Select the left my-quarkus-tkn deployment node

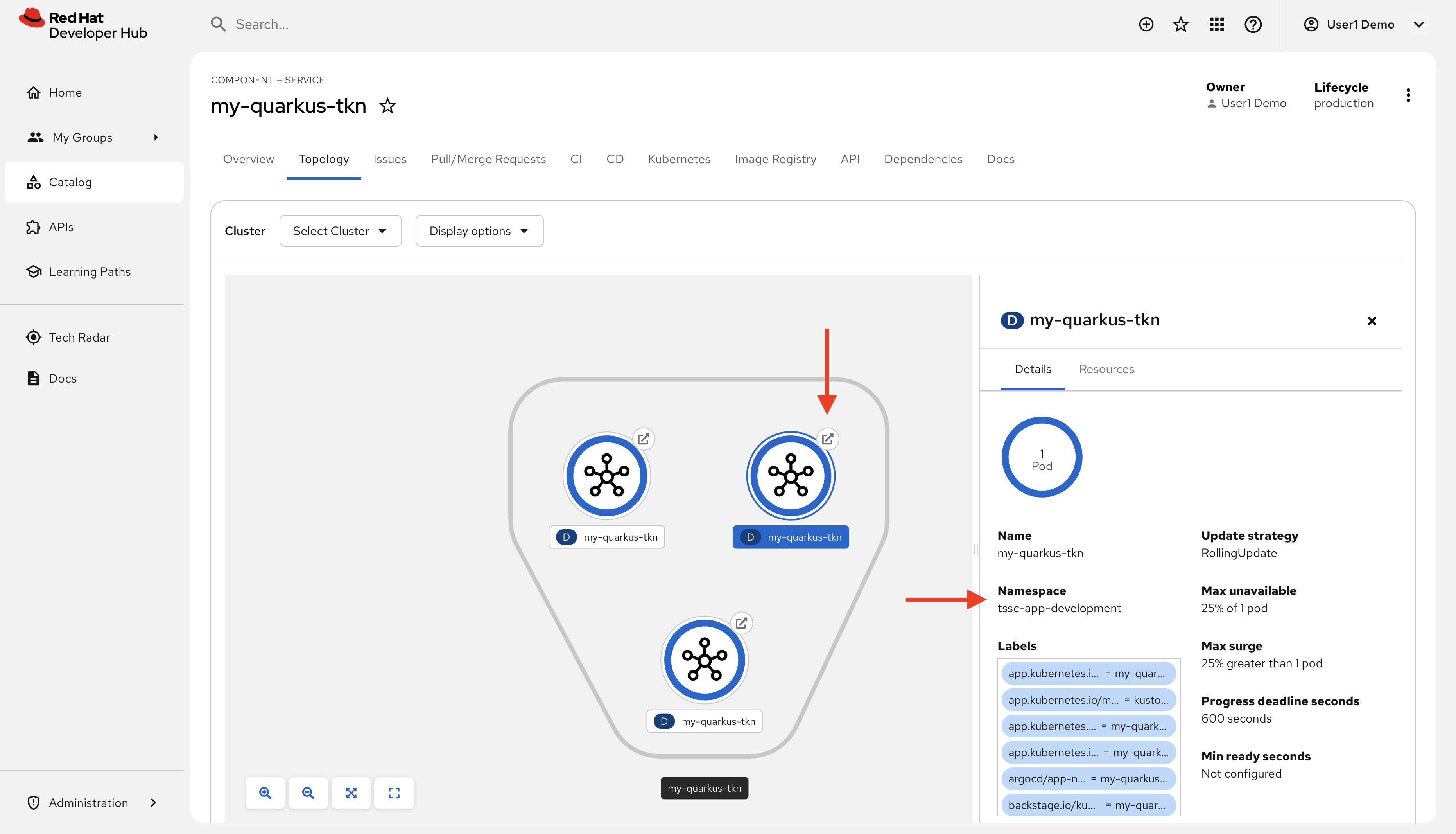click(x=606, y=476)
